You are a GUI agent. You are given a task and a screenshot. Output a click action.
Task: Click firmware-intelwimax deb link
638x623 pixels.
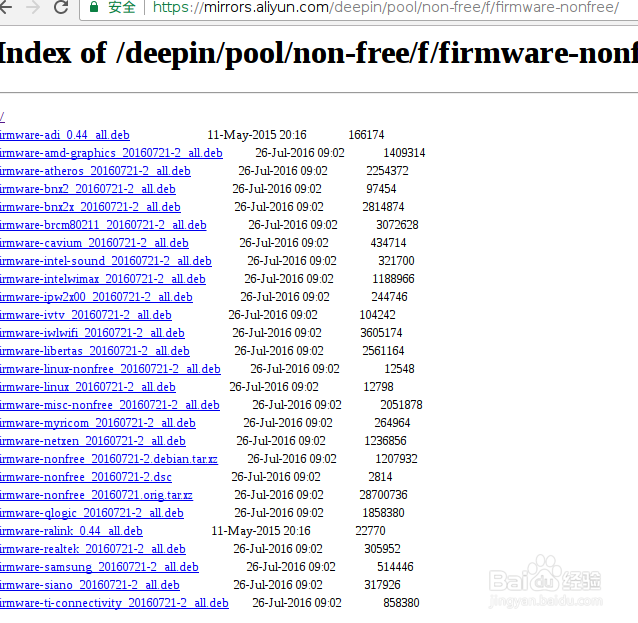pos(103,279)
